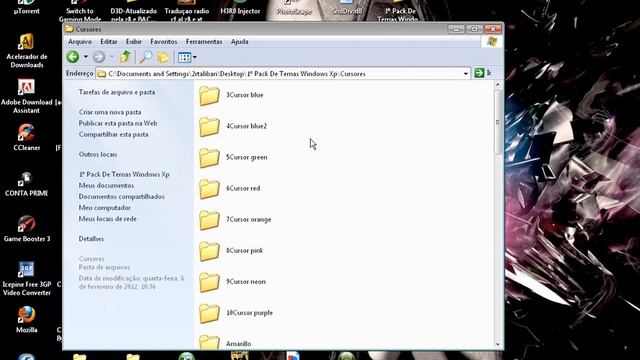The height and width of the screenshot is (360, 640).
Task: Go up one folder level
Action: [x=125, y=57]
